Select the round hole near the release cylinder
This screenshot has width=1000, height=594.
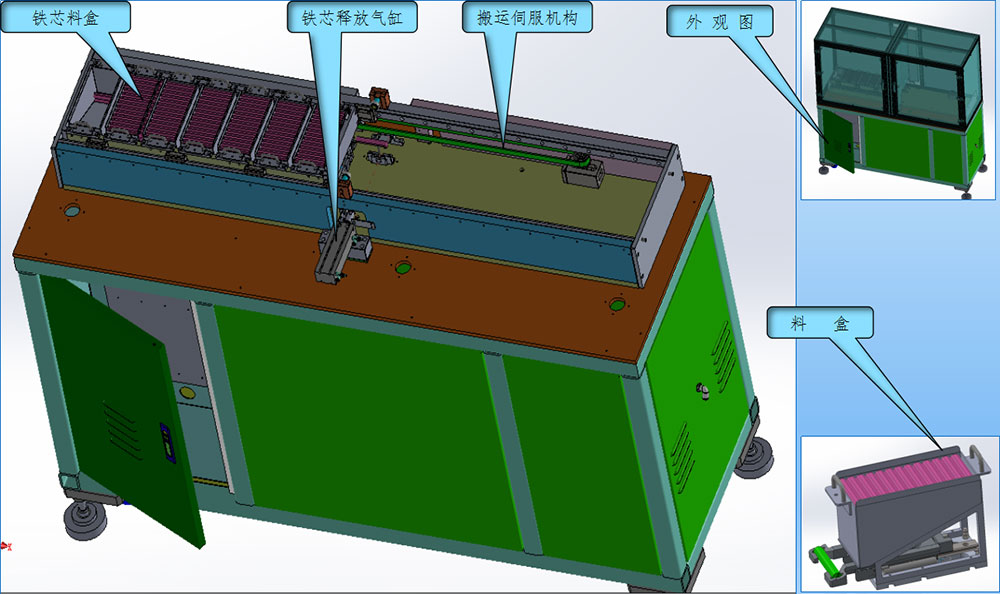click(402, 267)
